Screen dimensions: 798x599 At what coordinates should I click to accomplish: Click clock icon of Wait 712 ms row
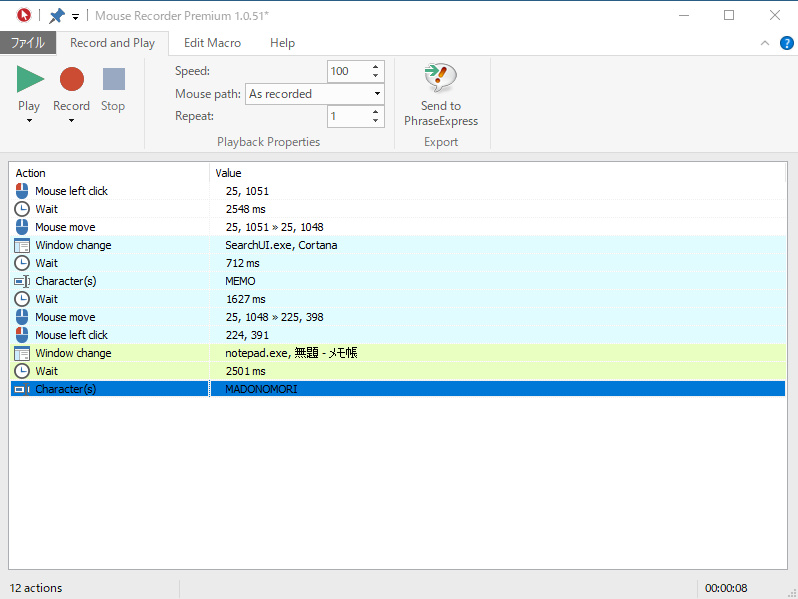pos(22,263)
